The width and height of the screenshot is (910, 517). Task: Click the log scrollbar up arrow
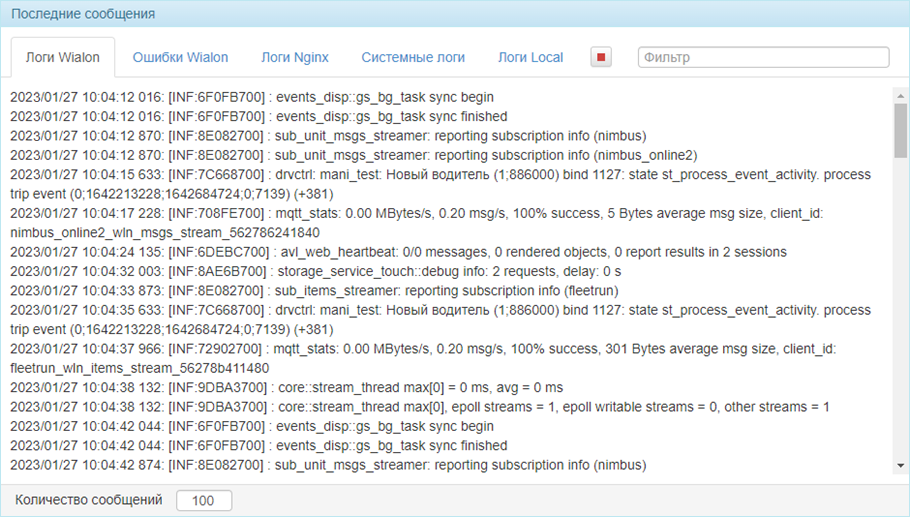[900, 96]
